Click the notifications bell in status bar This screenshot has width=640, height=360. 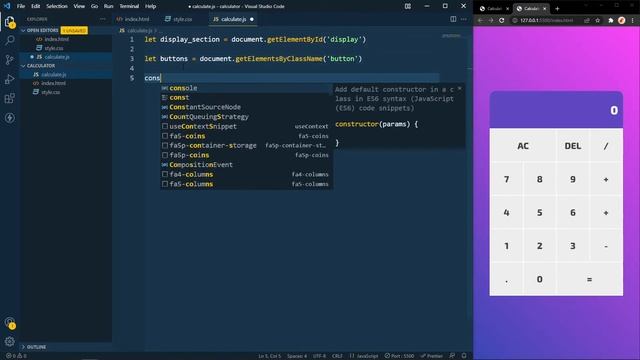[x=464, y=356]
